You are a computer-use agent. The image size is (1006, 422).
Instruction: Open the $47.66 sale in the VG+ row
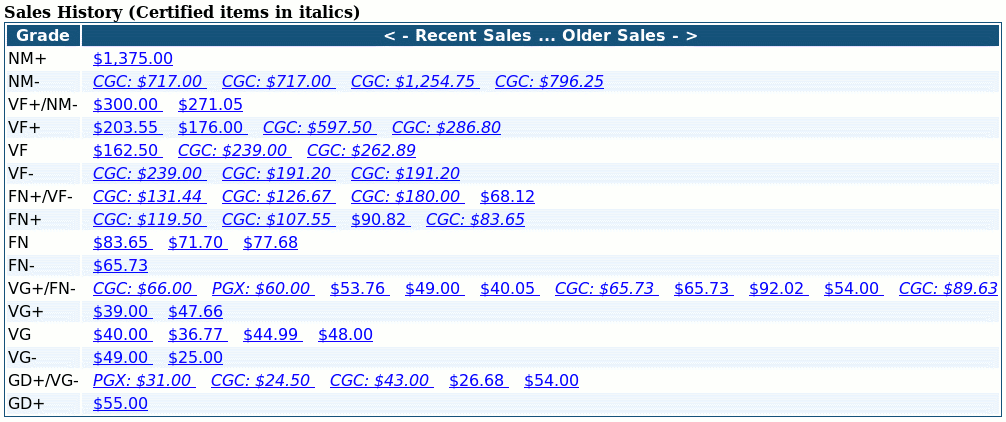coord(195,312)
